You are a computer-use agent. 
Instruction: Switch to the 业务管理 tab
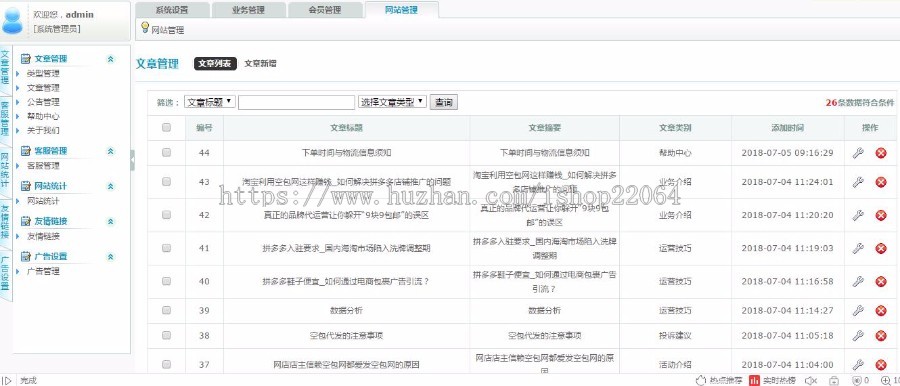[249, 10]
